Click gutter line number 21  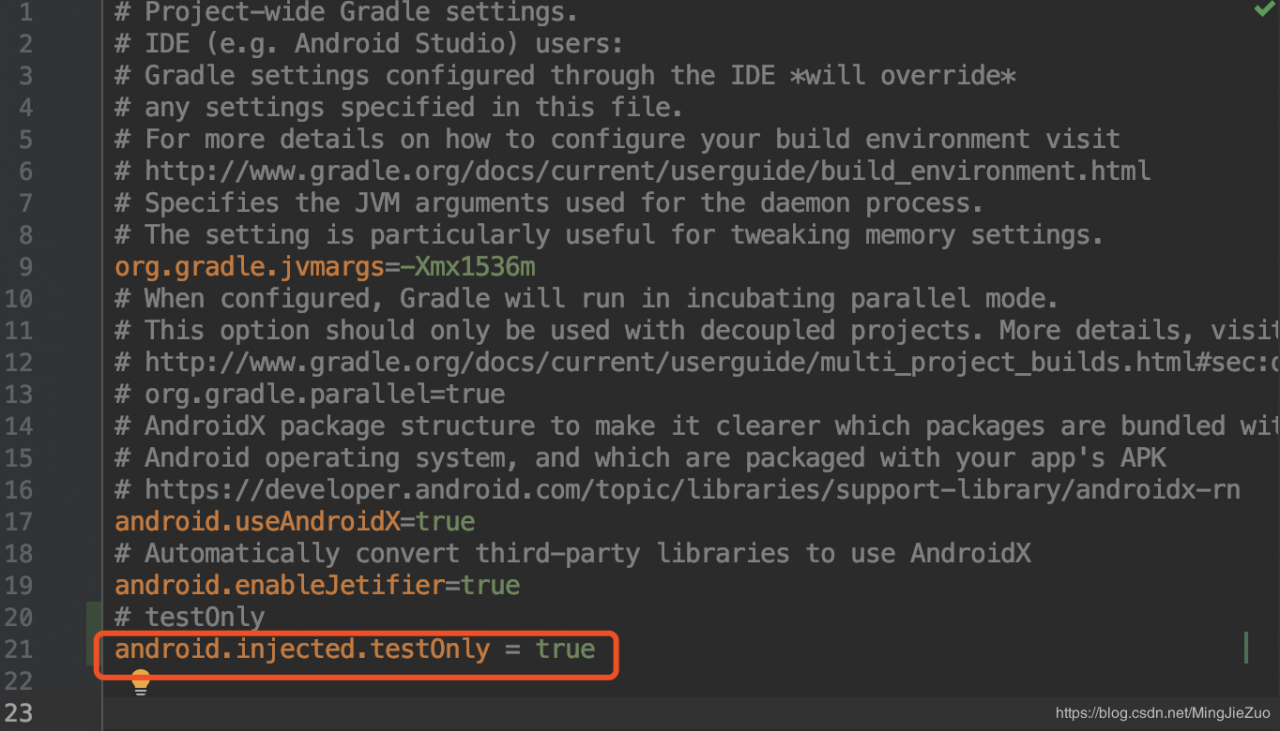[18, 649]
